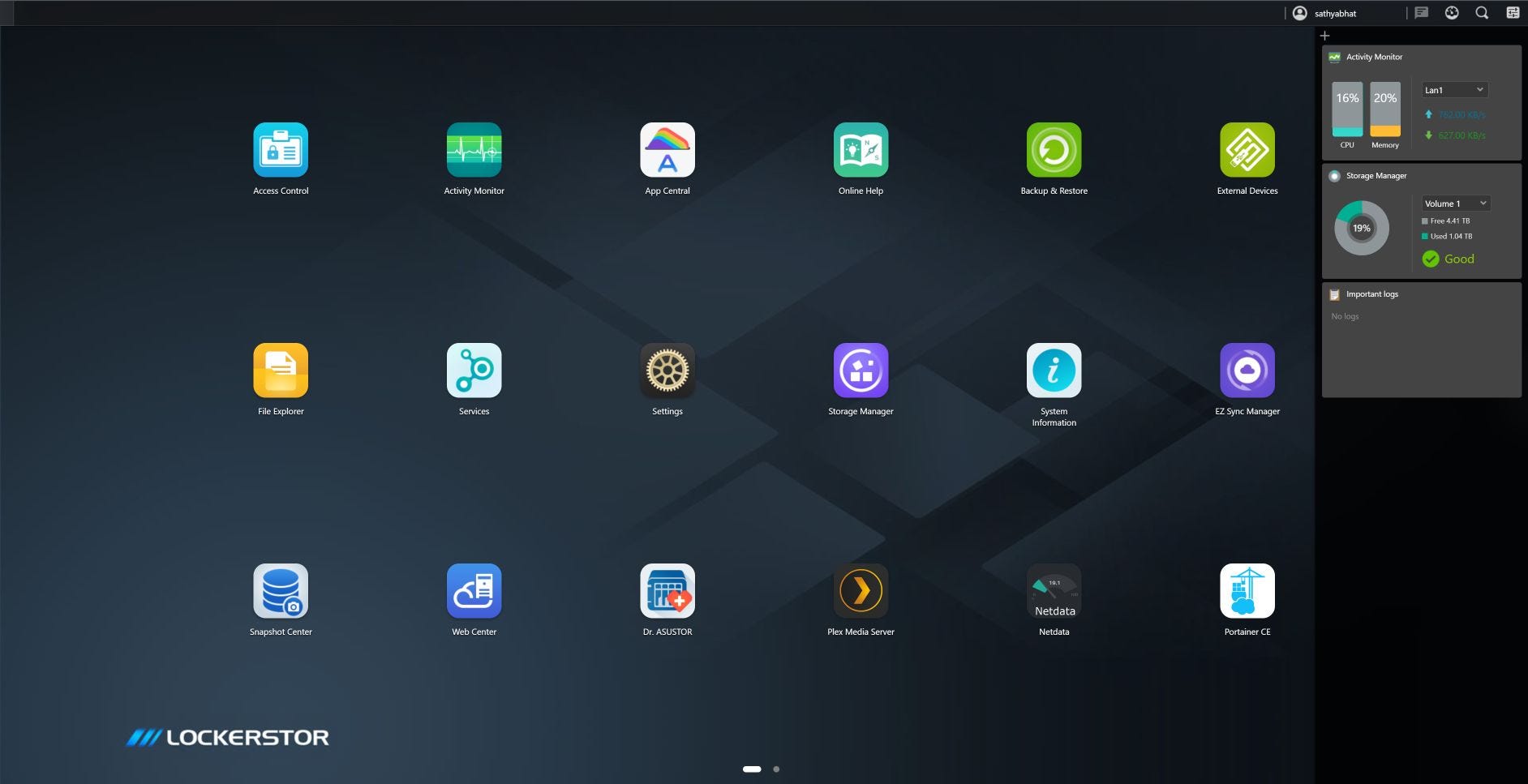The image size is (1528, 784).
Task: Switch to the first desktop page indicator
Action: [752, 769]
